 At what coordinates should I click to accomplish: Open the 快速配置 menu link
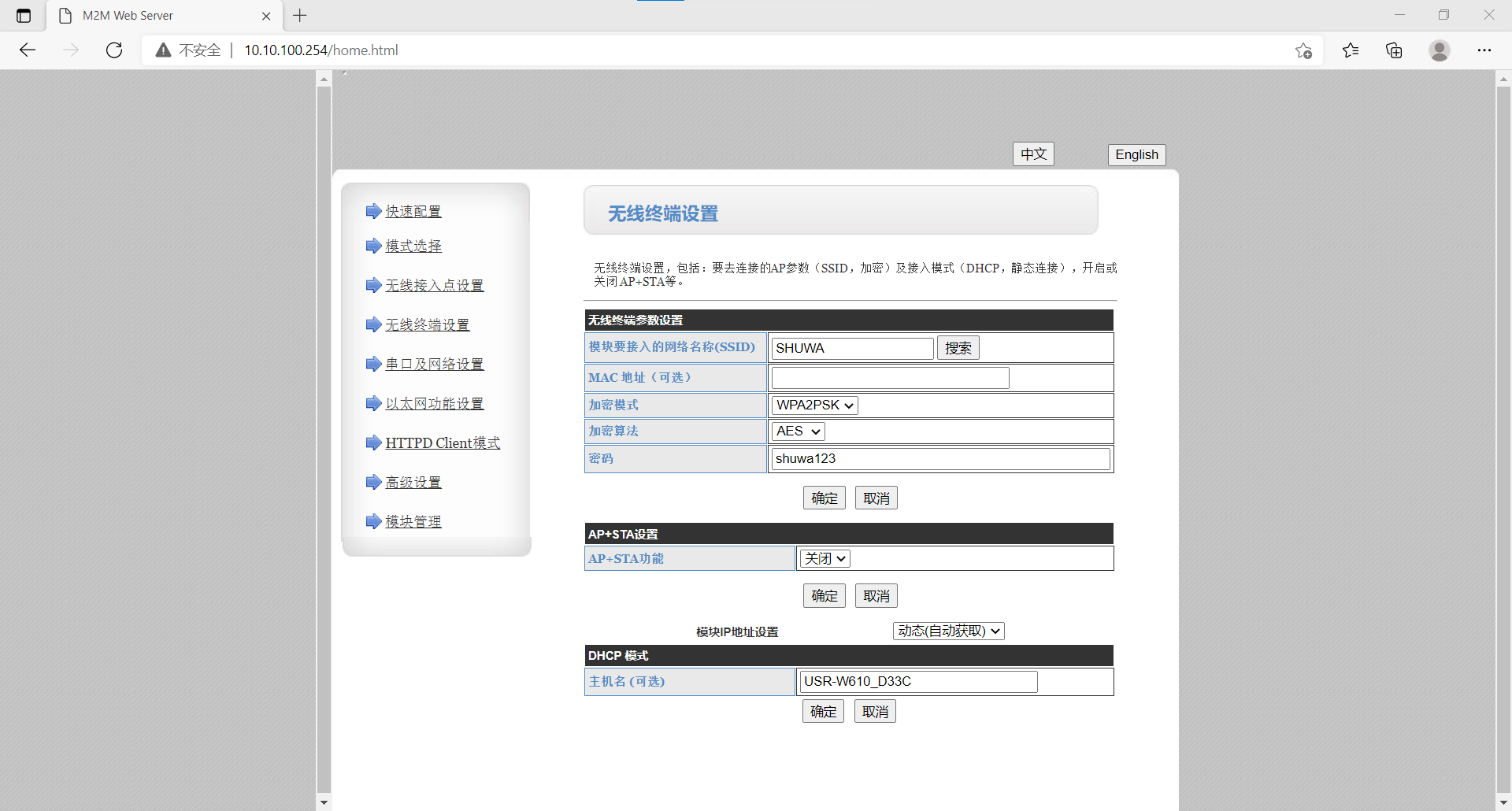(x=413, y=211)
